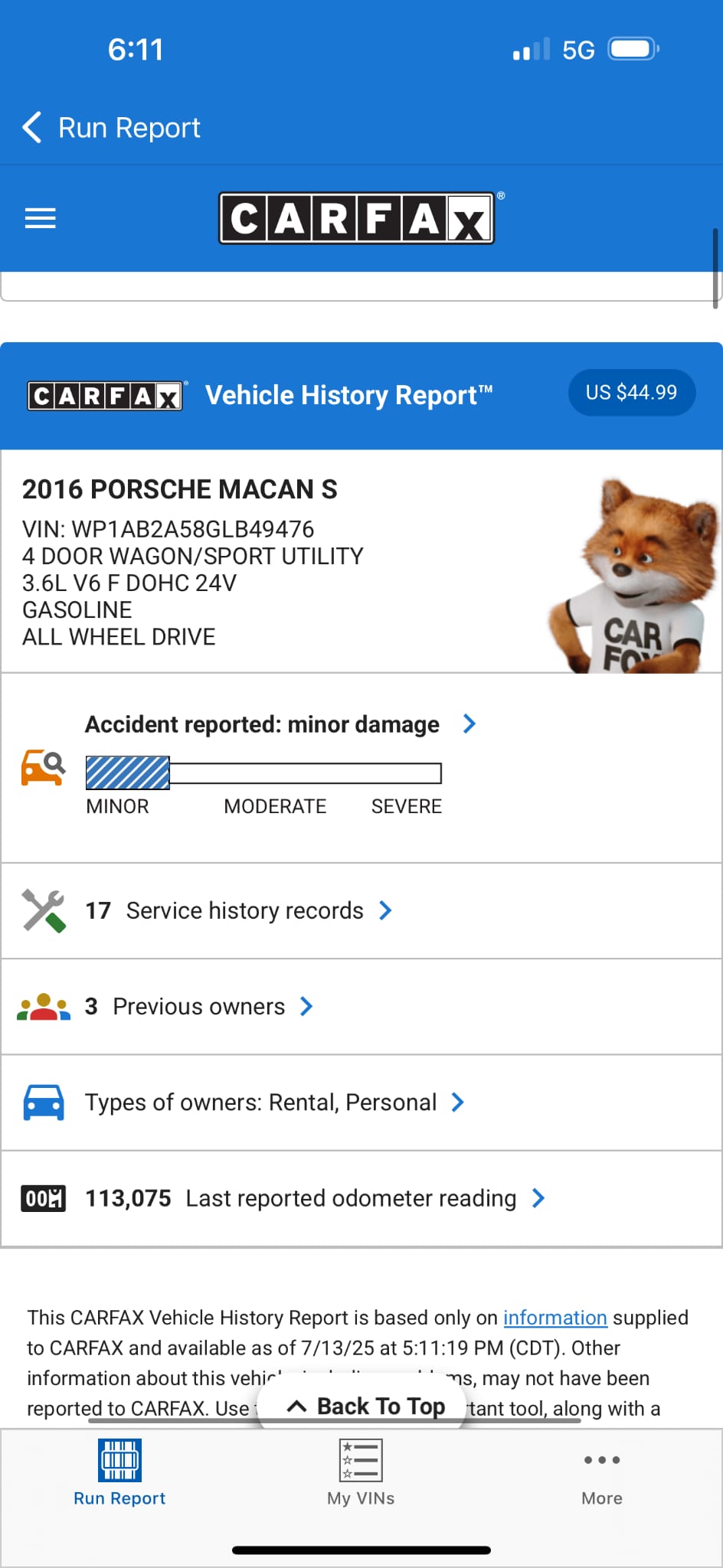Select the Run Report bottom tab
This screenshot has width=723, height=1568.
tap(119, 1473)
